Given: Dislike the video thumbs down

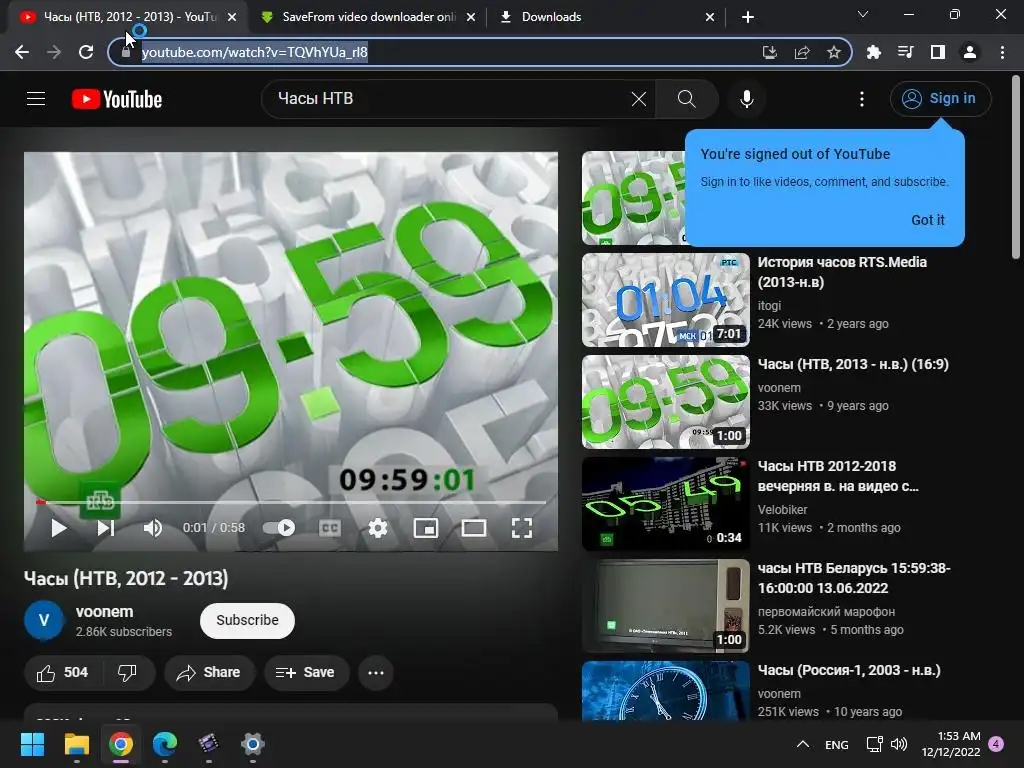Looking at the screenshot, I should pos(128,673).
